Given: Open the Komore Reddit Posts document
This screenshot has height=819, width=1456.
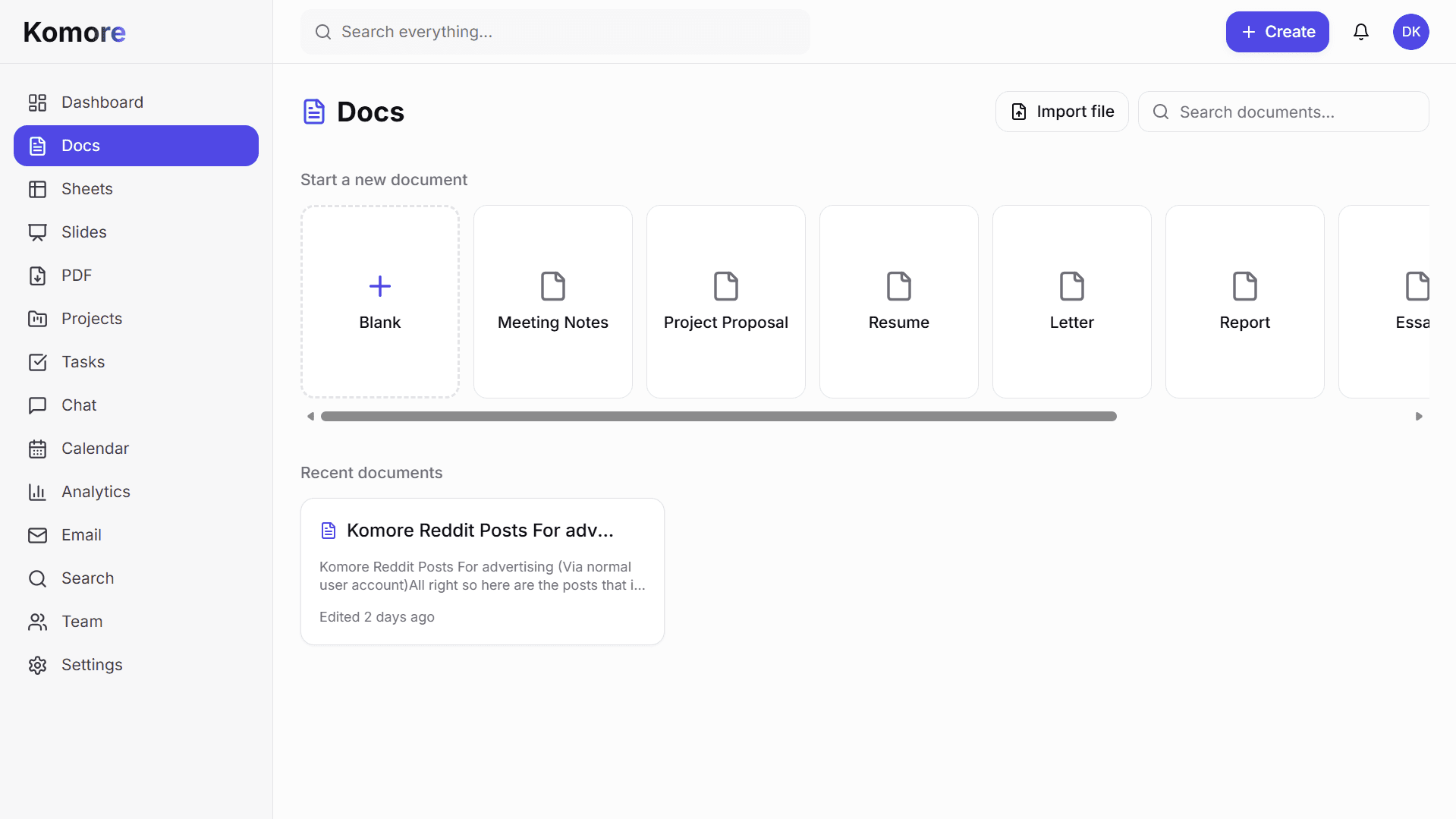Looking at the screenshot, I should point(482,571).
